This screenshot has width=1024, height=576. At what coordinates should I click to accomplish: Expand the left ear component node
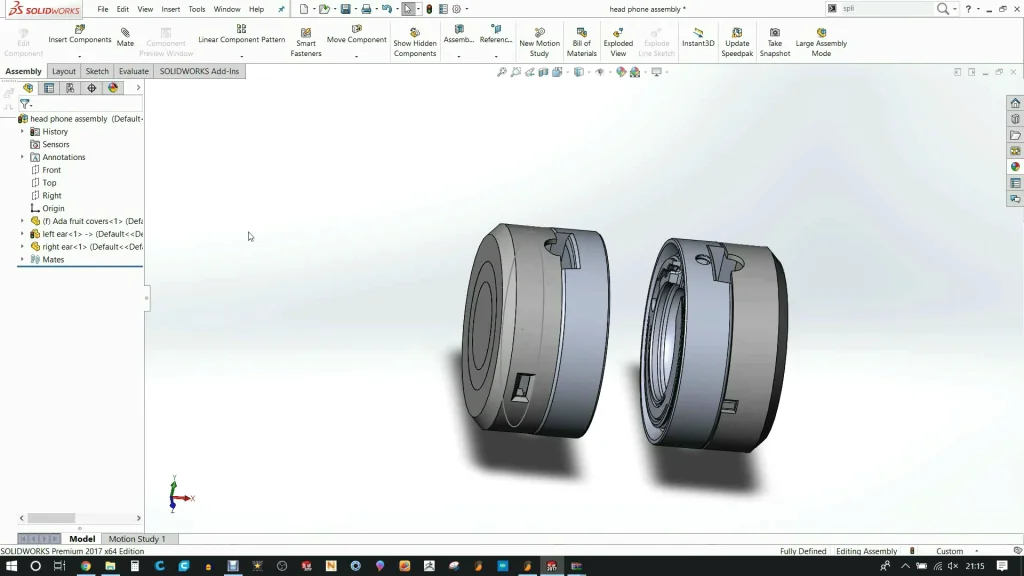pyautogui.click(x=22, y=234)
